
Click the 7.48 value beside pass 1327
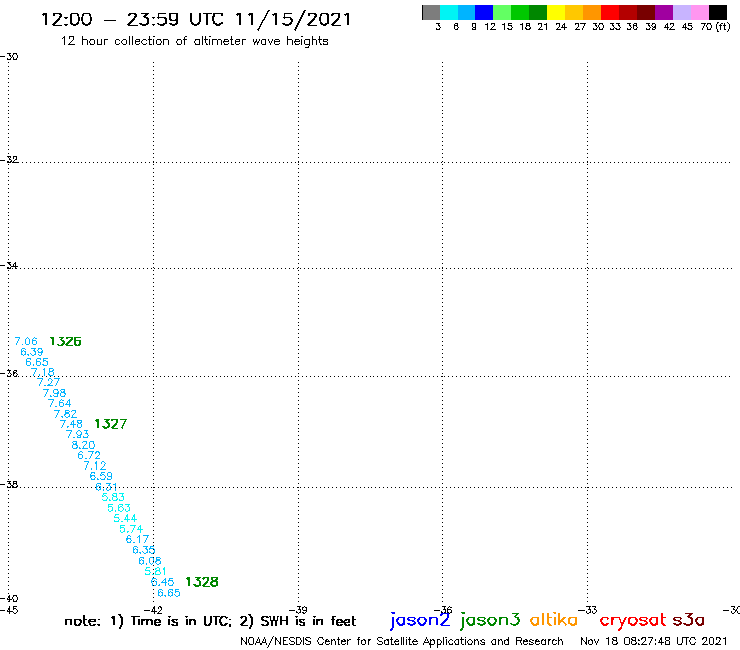71,424
